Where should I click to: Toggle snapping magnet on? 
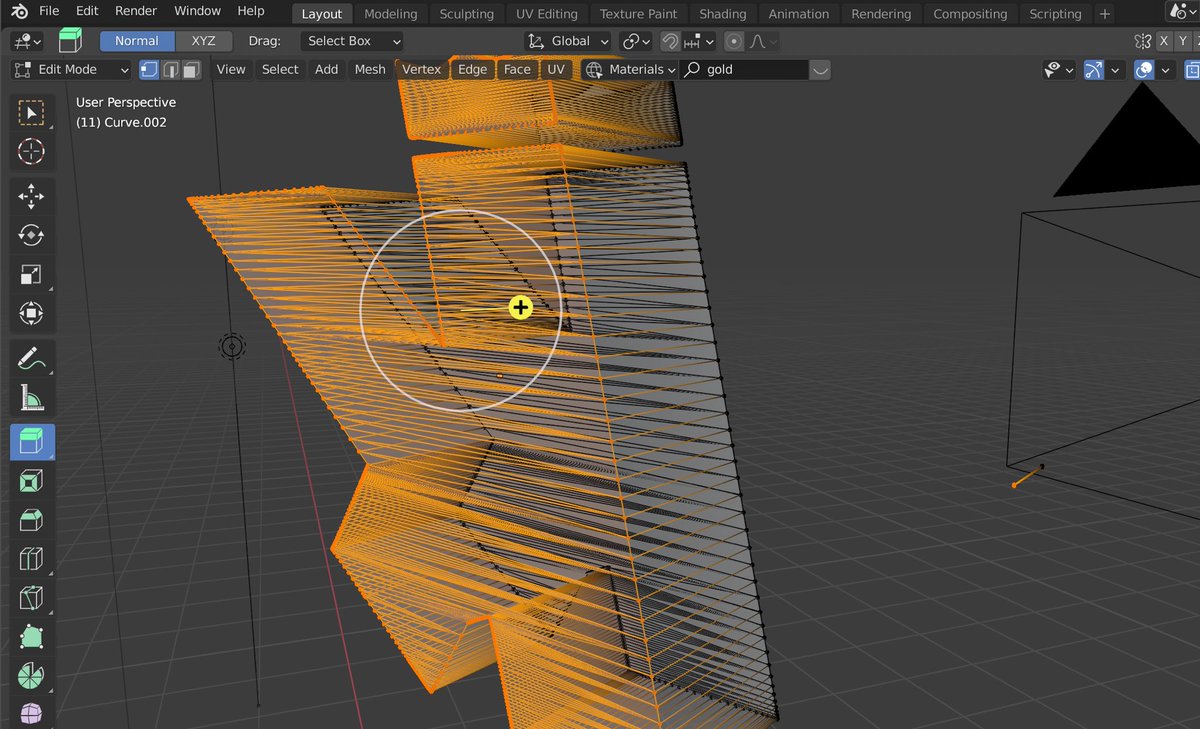pos(671,42)
